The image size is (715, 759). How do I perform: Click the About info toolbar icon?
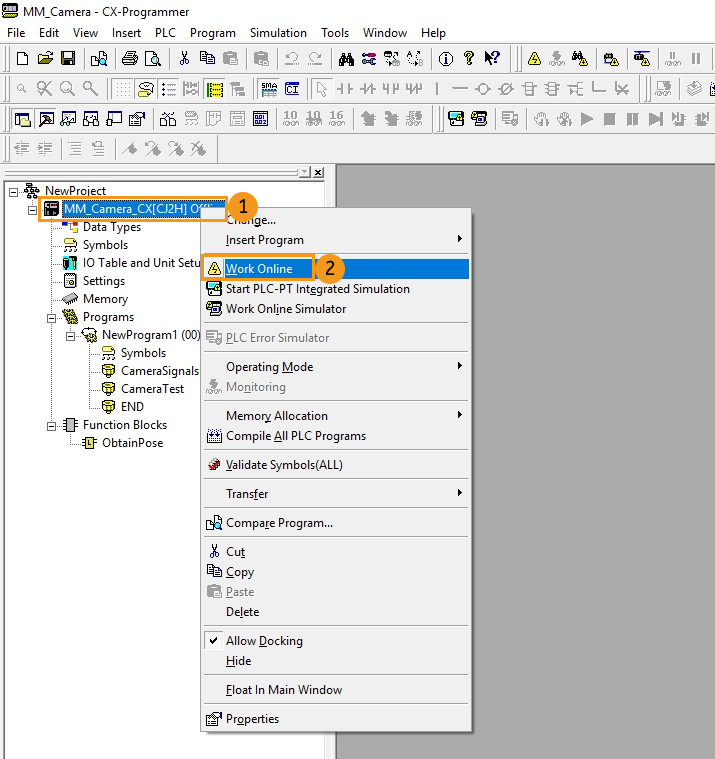[446, 58]
